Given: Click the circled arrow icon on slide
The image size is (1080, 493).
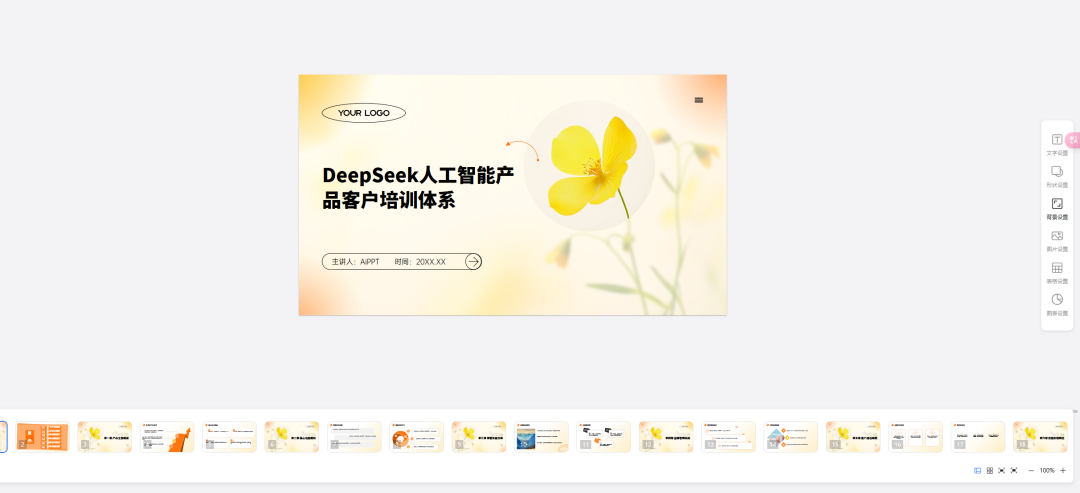Looking at the screenshot, I should 473,262.
